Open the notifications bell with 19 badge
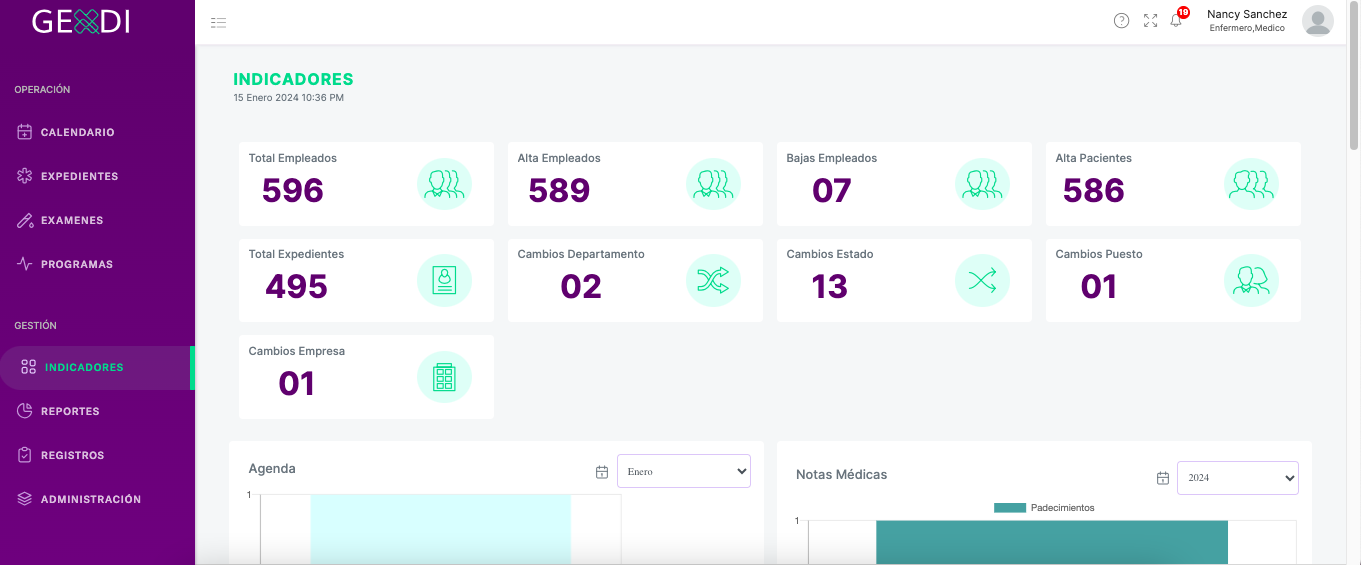Screen dimensions: 1361x565 coord(1177,20)
